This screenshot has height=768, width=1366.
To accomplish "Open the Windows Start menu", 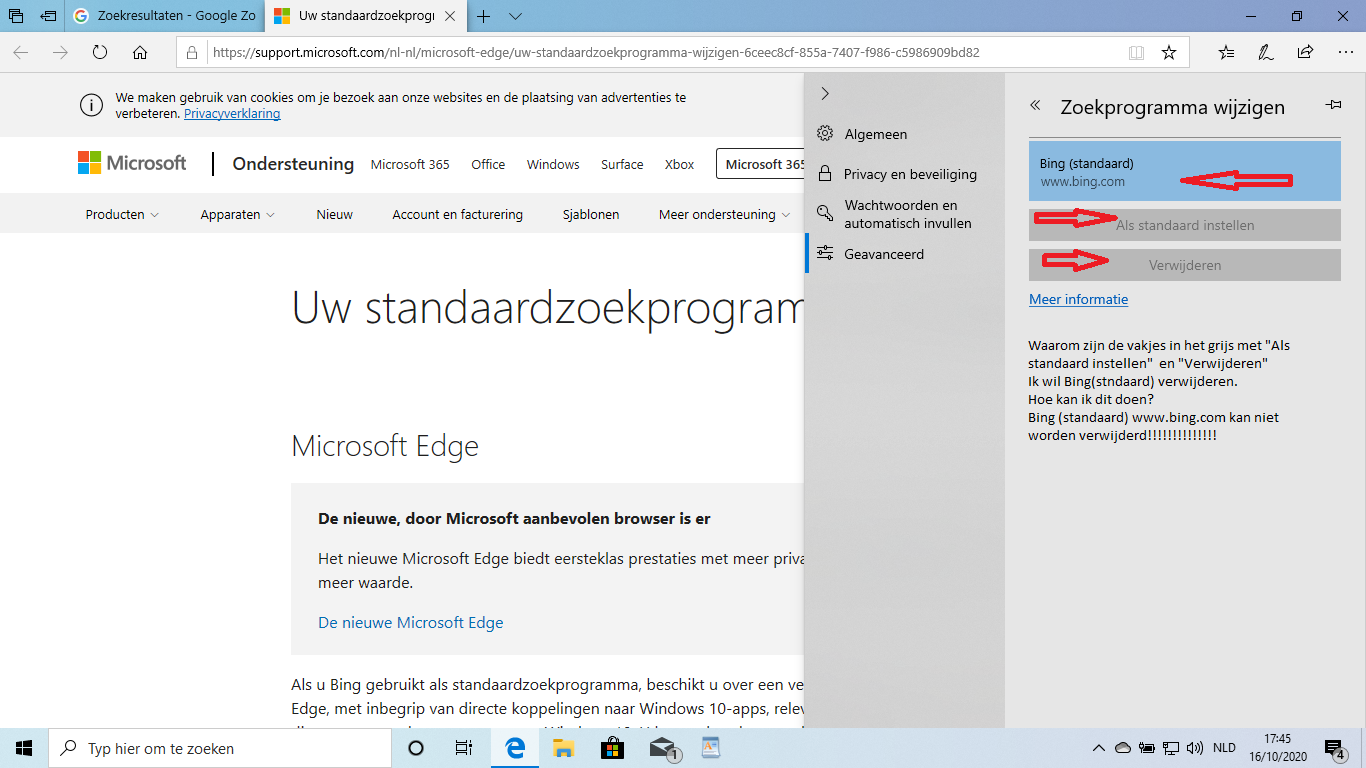I will (24, 748).
